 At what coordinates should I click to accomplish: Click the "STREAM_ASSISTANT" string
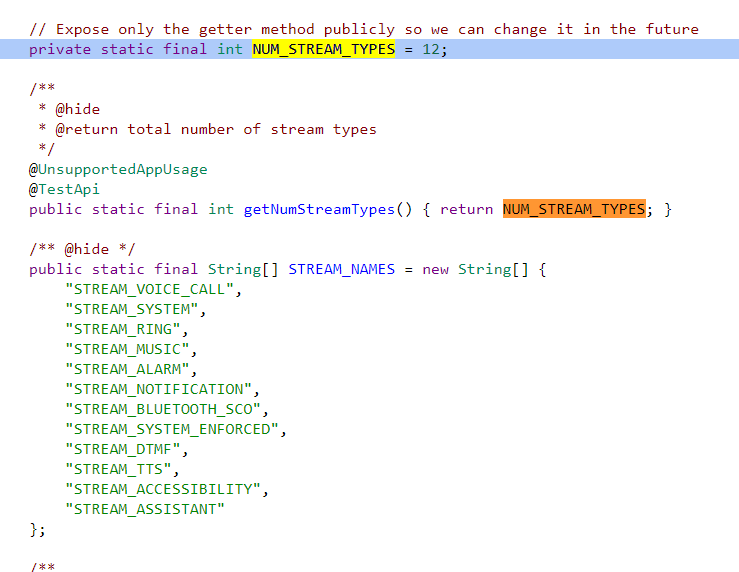pyautogui.click(x=145, y=509)
